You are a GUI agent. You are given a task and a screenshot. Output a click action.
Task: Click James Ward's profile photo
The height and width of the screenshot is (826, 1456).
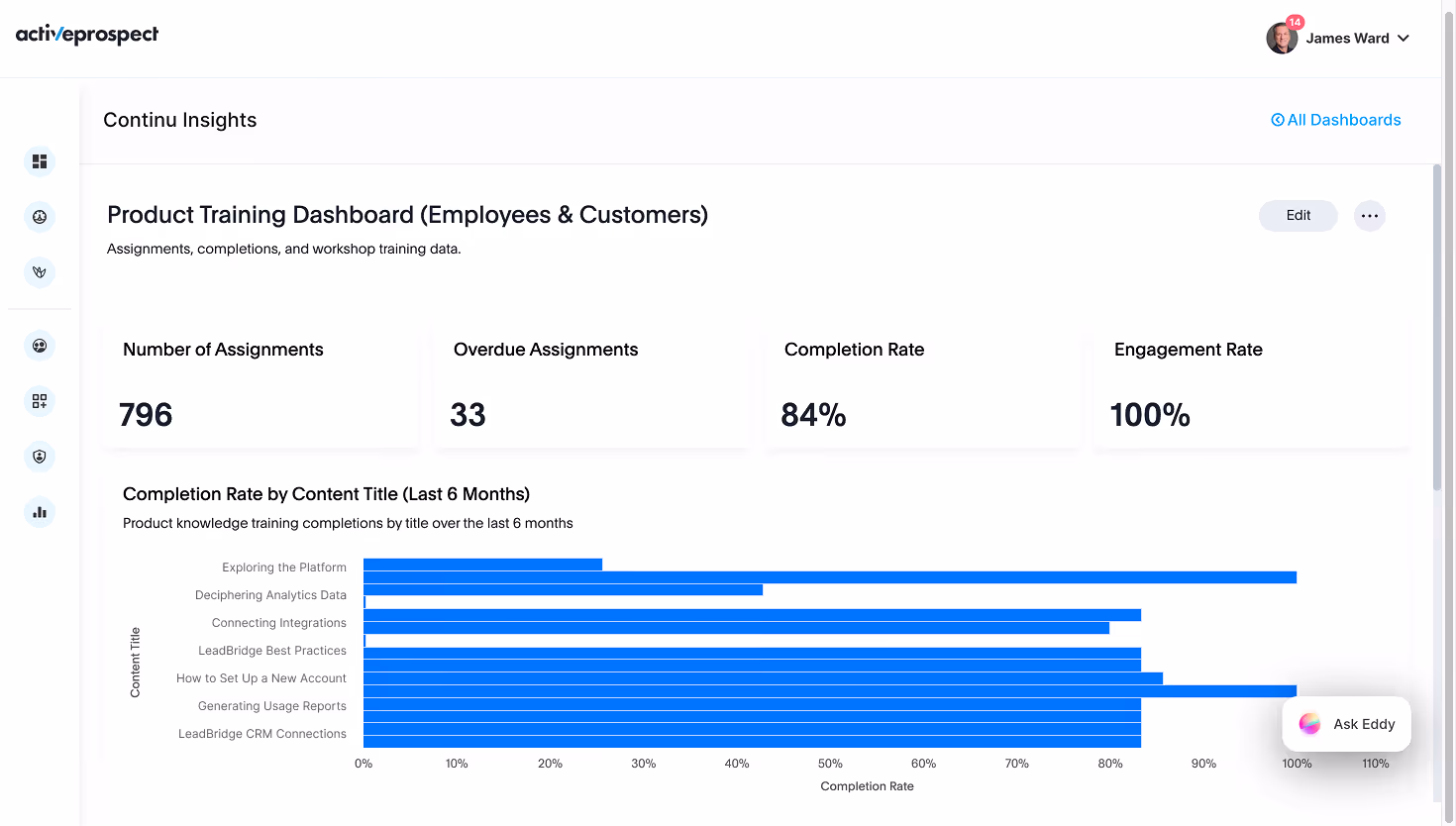click(1282, 38)
